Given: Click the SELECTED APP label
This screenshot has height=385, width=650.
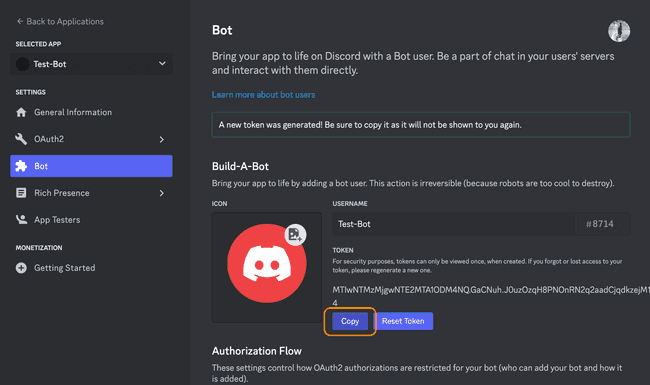Looking at the screenshot, I should tap(39, 44).
